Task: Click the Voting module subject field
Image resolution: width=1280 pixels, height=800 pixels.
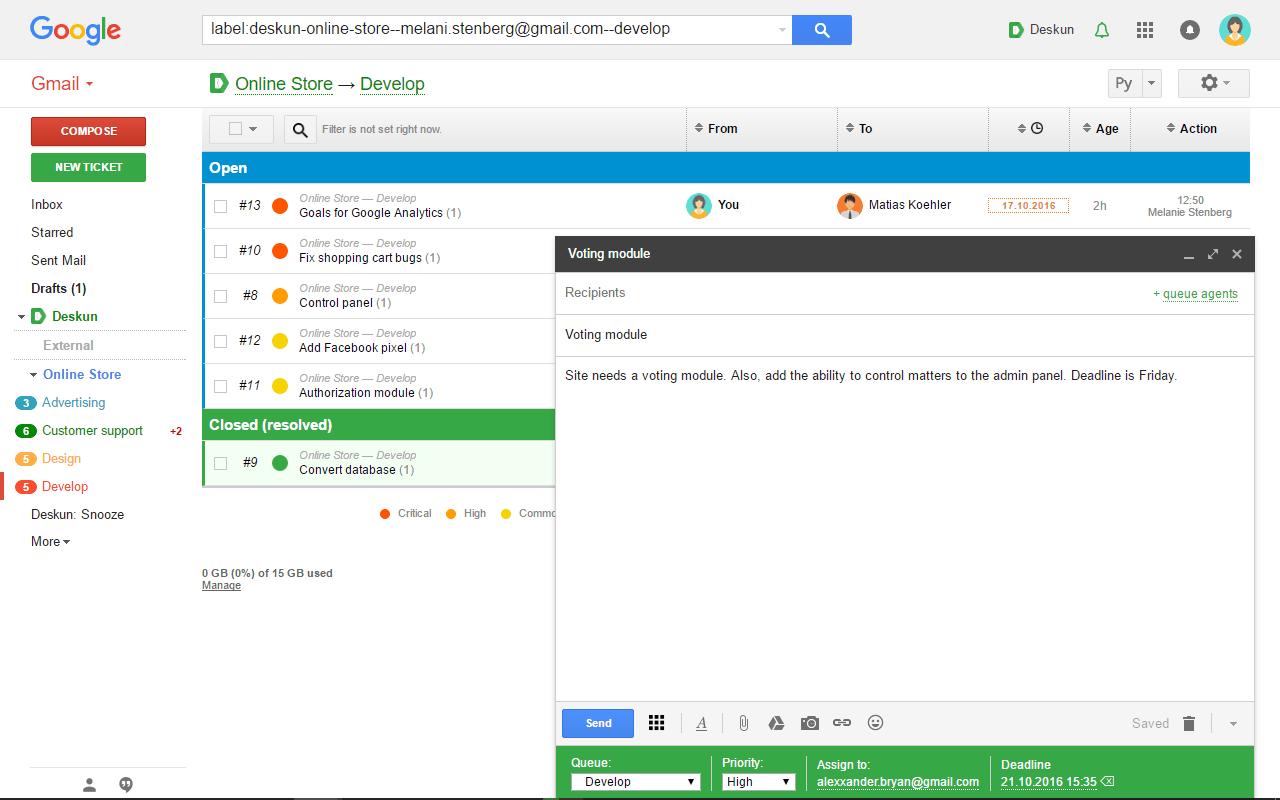Action: (905, 335)
